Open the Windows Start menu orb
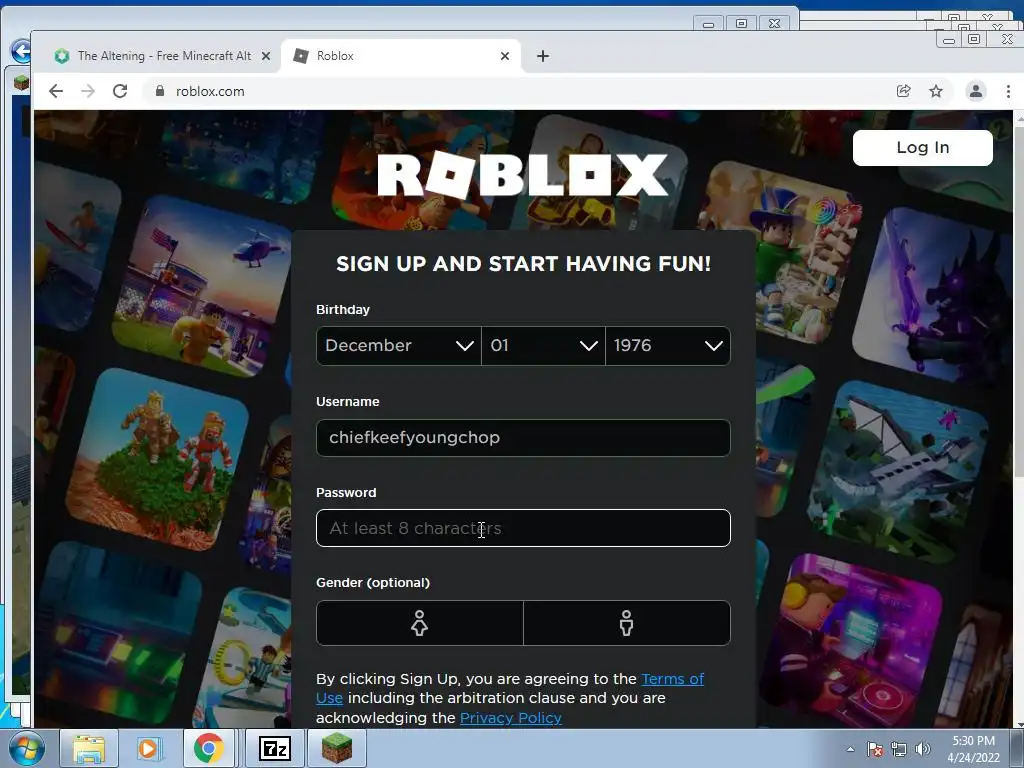Screen dimensions: 1024x768 coord(25,748)
